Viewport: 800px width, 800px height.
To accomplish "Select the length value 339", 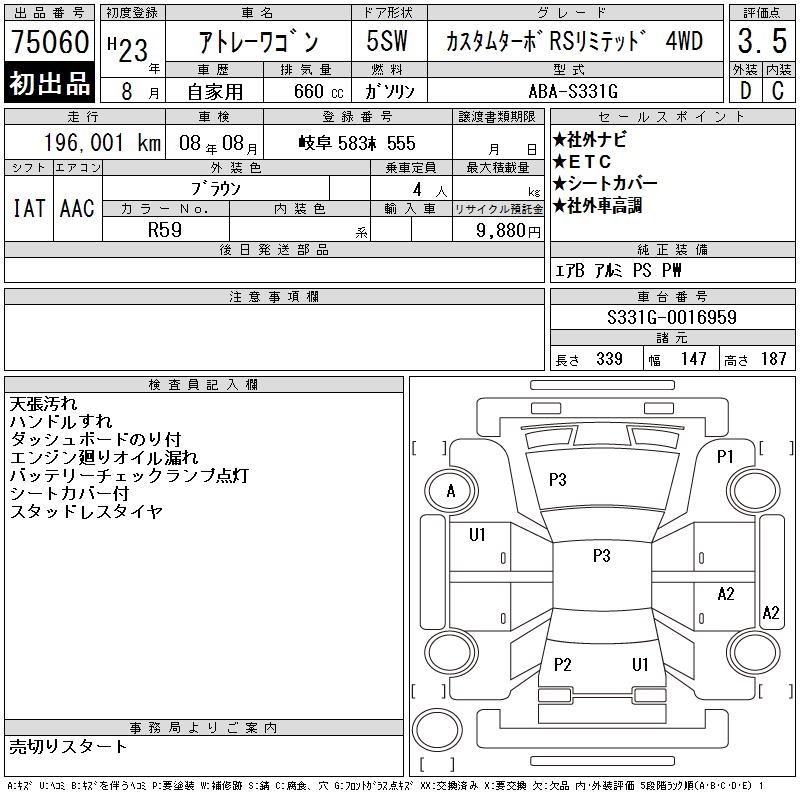I will (x=609, y=359).
